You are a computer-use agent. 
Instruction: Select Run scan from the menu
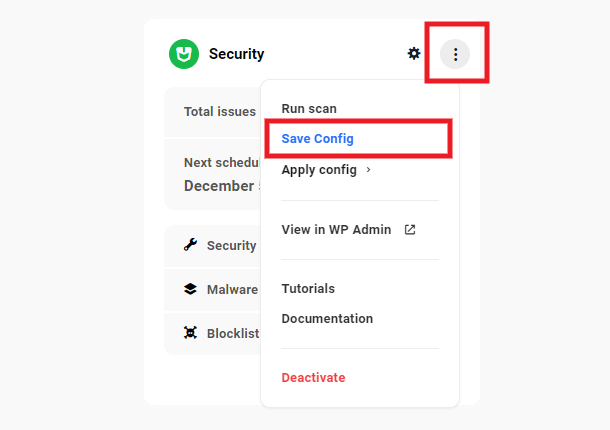(x=309, y=108)
